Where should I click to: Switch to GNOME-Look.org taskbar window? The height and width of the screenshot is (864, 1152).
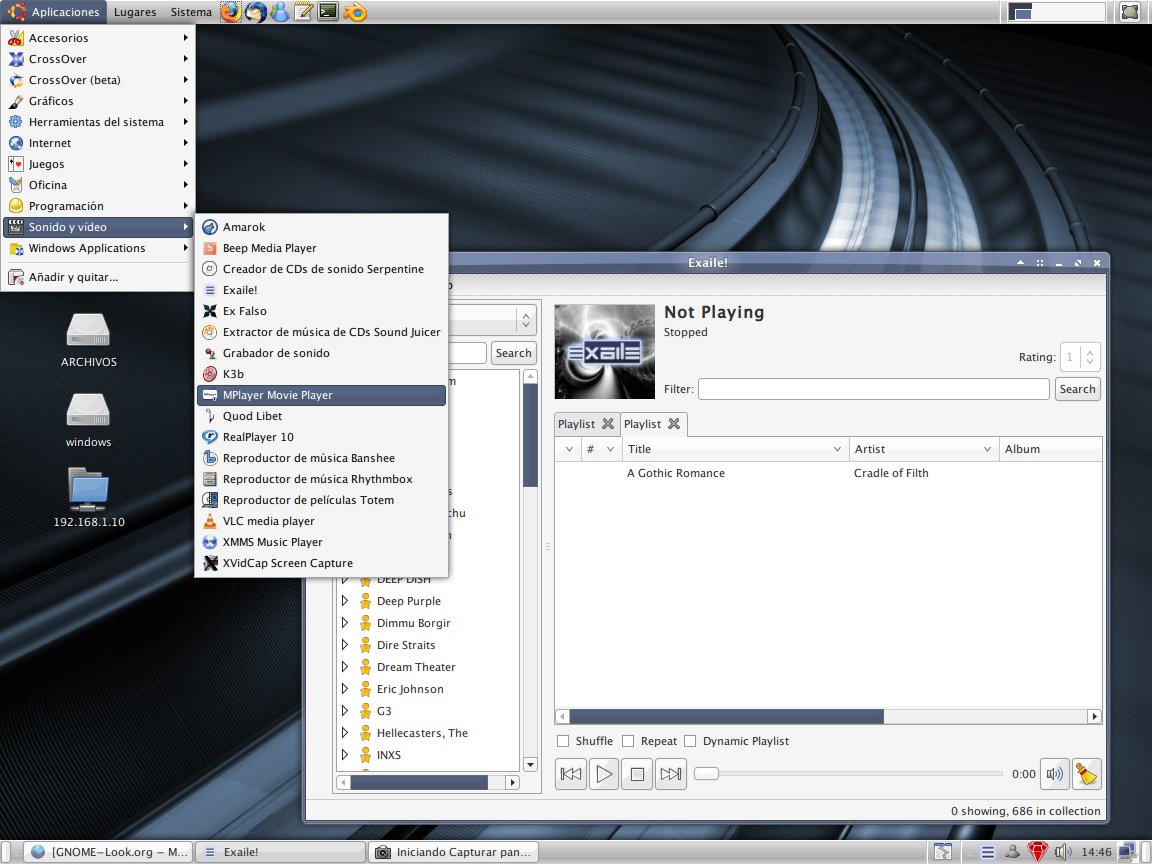pyautogui.click(x=109, y=852)
